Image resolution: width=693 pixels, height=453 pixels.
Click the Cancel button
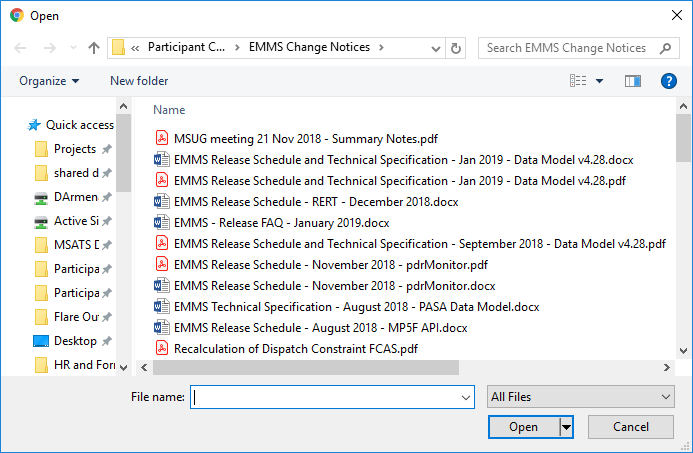click(x=631, y=427)
